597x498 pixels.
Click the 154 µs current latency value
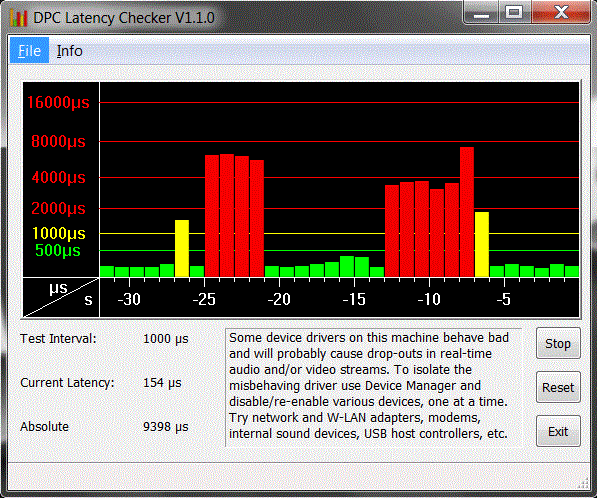pos(162,383)
